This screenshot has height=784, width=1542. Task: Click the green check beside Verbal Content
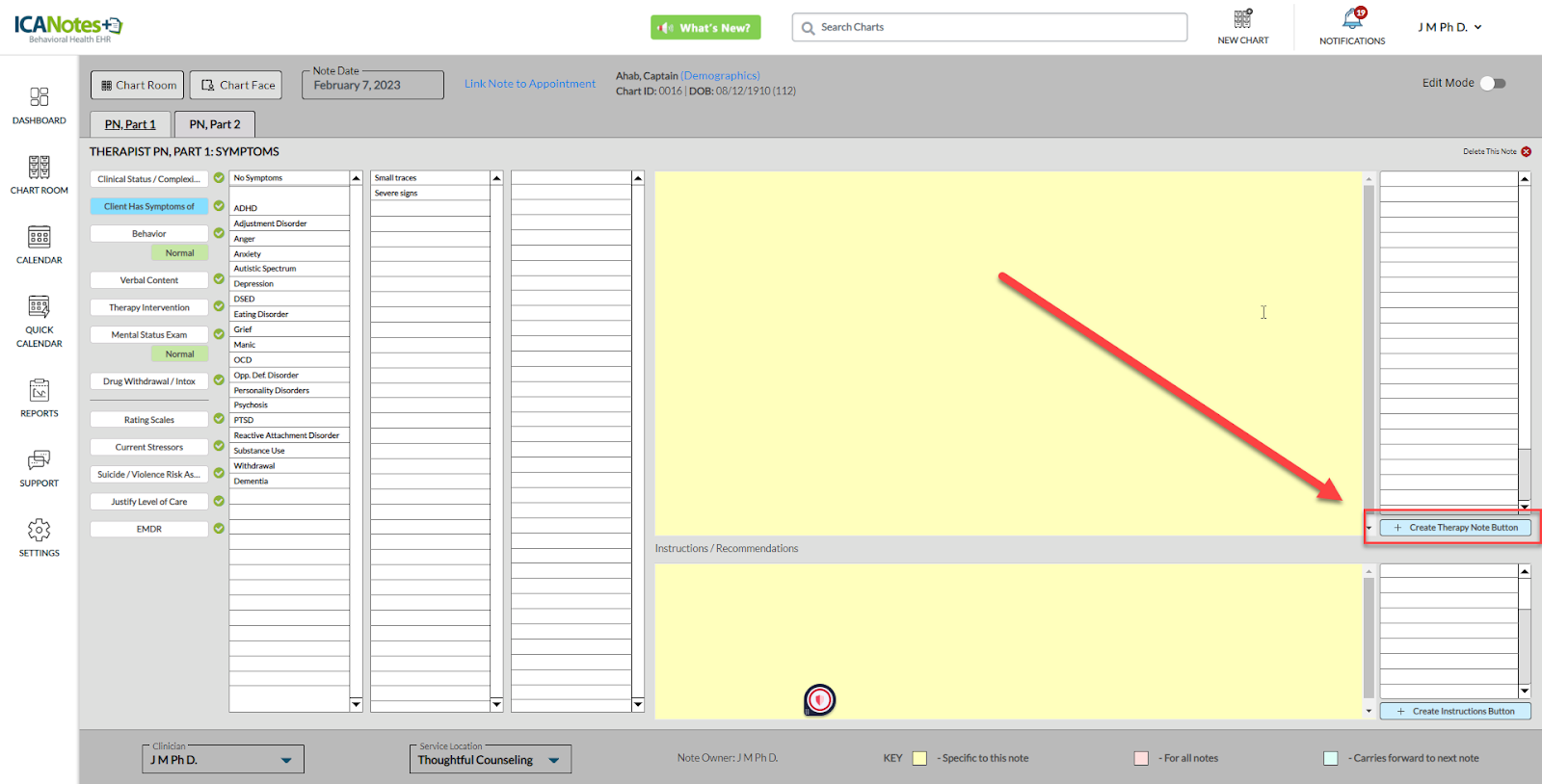click(219, 279)
